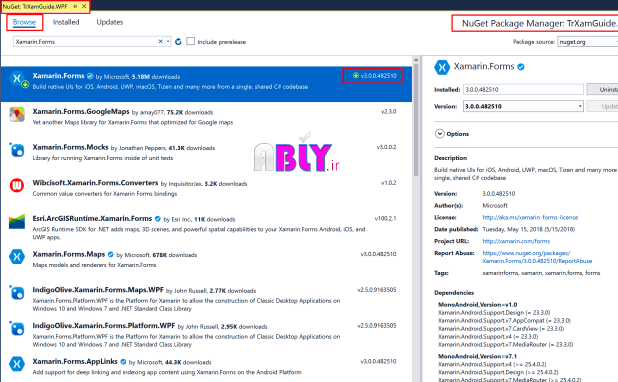Open the Project URL xamarin.com/forms link

(x=516, y=241)
